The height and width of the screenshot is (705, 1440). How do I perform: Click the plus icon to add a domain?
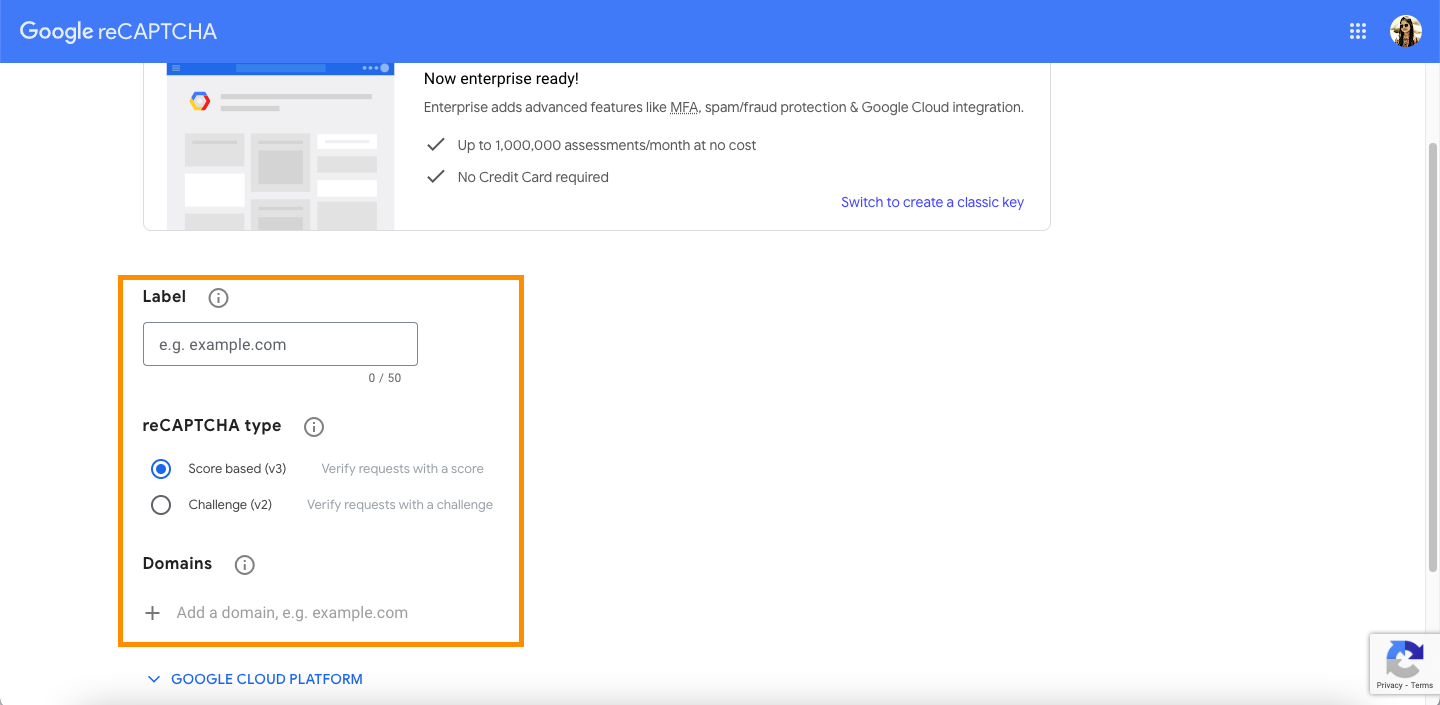[x=153, y=613]
